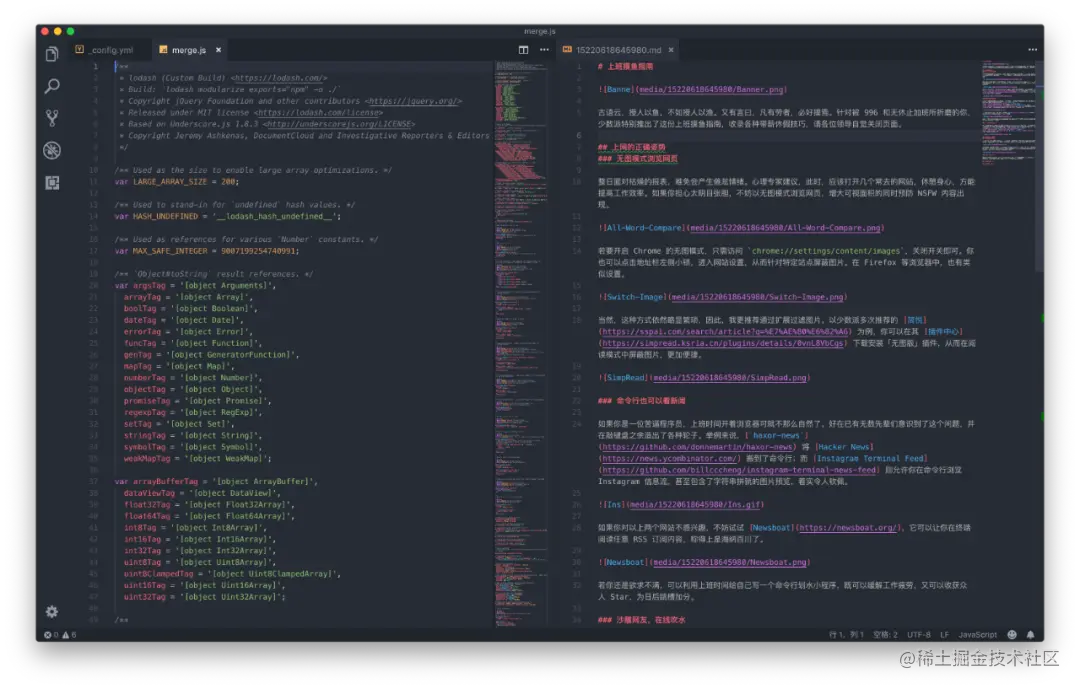Click the float64Tag line
This screenshot has height=689, width=1080.
(209, 516)
